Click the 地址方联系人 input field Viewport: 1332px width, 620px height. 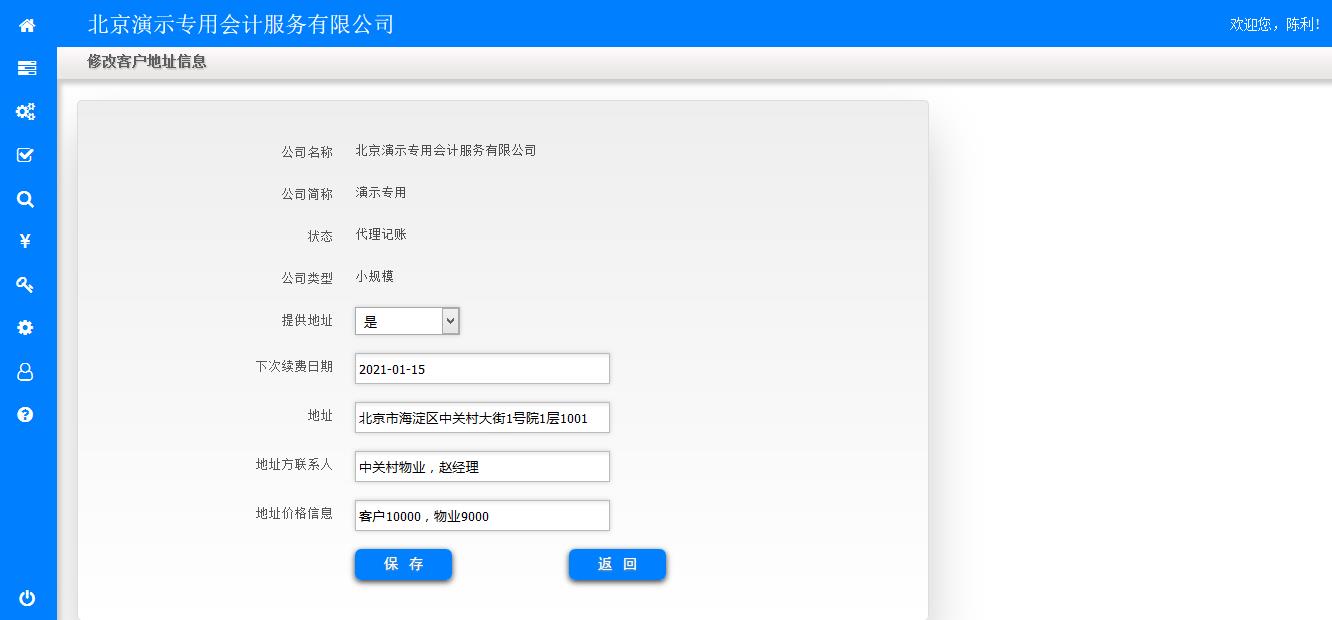tap(482, 467)
